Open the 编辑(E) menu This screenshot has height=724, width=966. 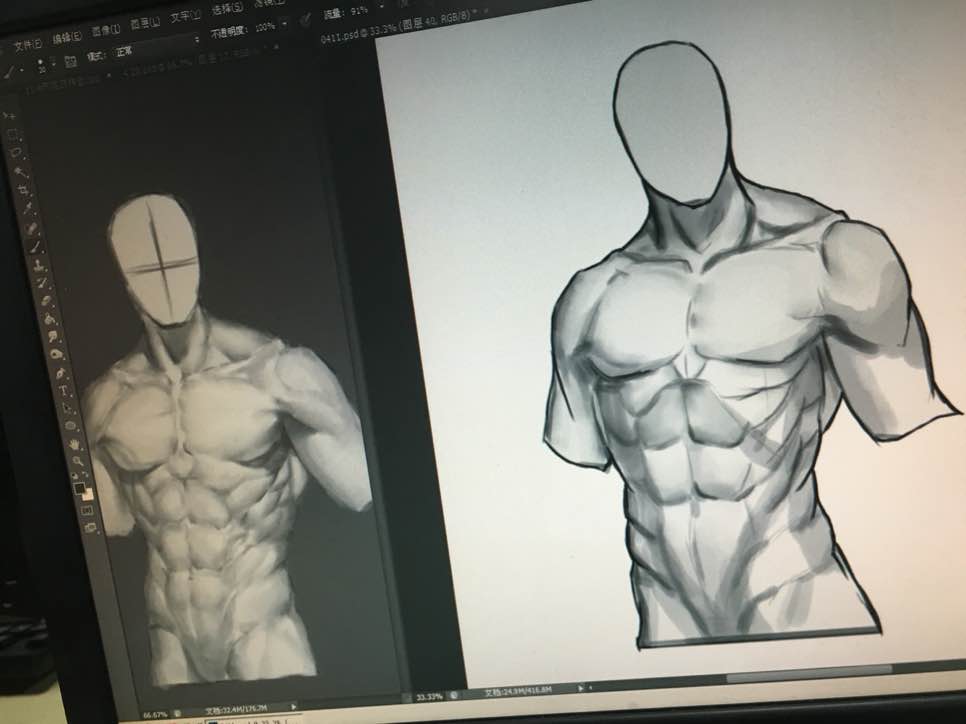(67, 38)
